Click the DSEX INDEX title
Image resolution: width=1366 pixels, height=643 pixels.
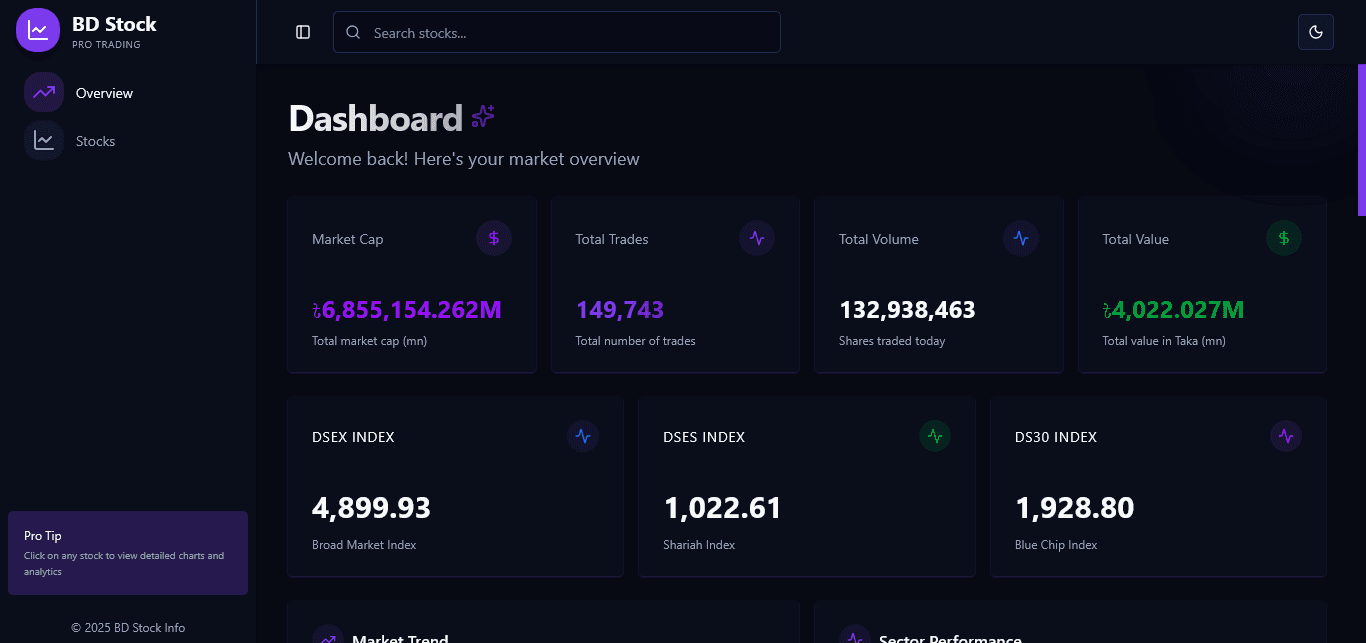click(x=353, y=437)
